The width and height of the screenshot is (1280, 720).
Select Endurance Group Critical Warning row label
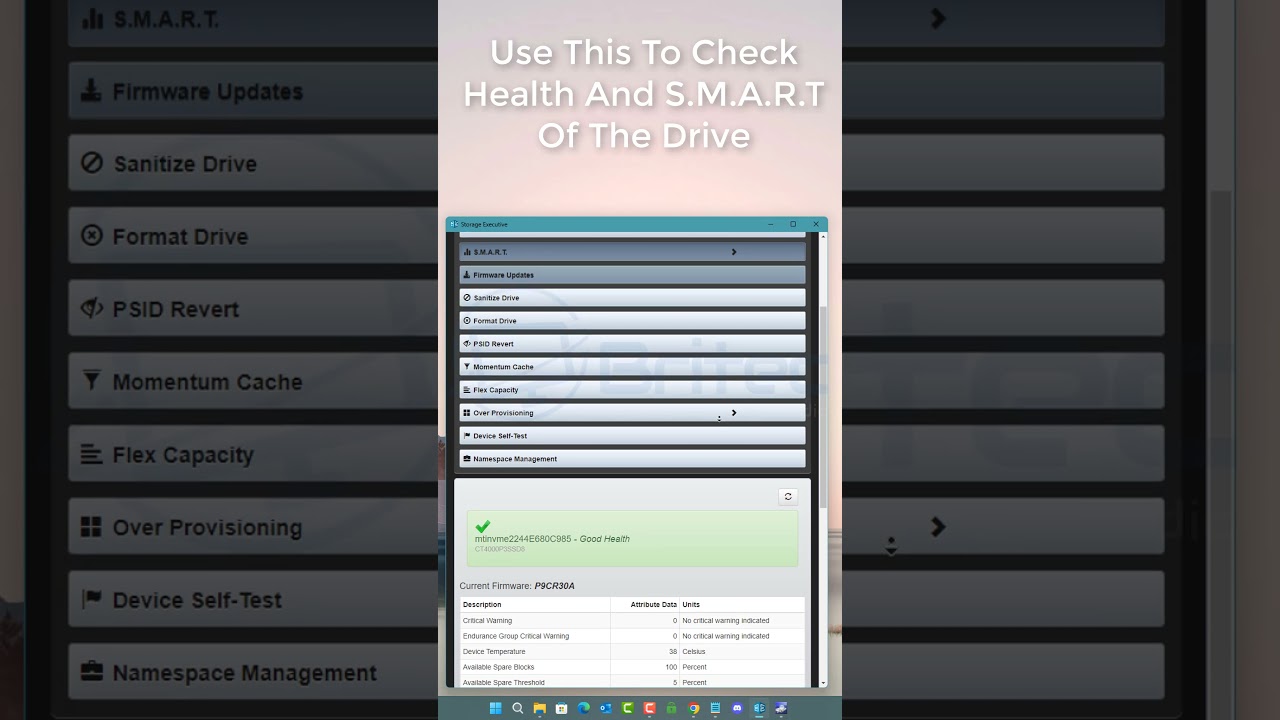pyautogui.click(x=516, y=636)
